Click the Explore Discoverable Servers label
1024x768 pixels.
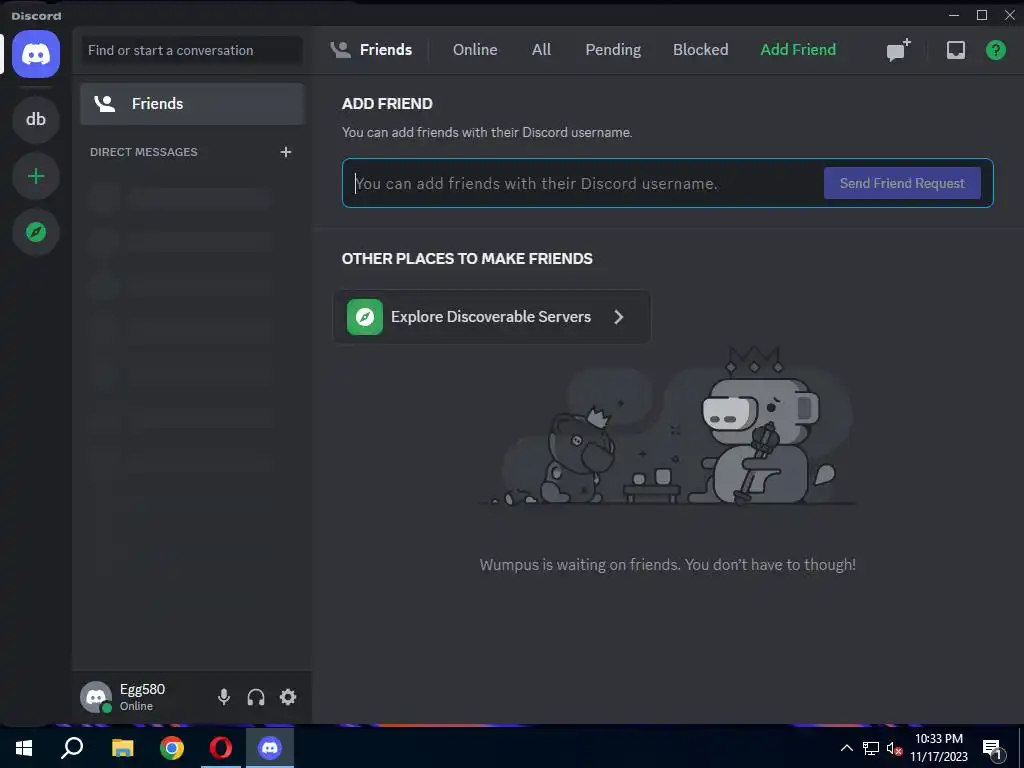491,317
